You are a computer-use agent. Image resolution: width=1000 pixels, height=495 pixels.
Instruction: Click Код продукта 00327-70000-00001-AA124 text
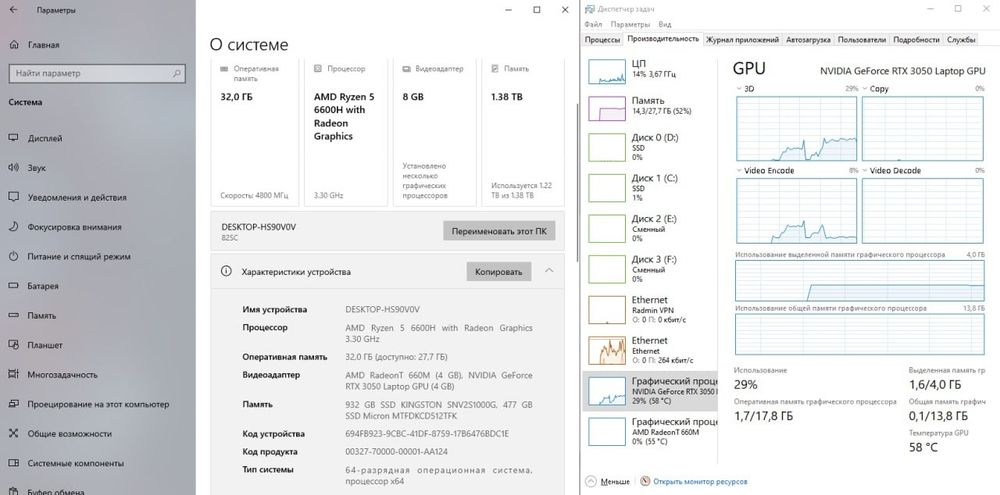[x=396, y=452]
